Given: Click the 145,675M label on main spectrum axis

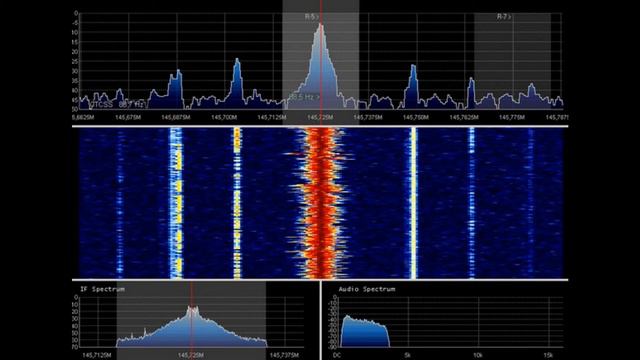Looking at the screenshot, I should (128, 118).
